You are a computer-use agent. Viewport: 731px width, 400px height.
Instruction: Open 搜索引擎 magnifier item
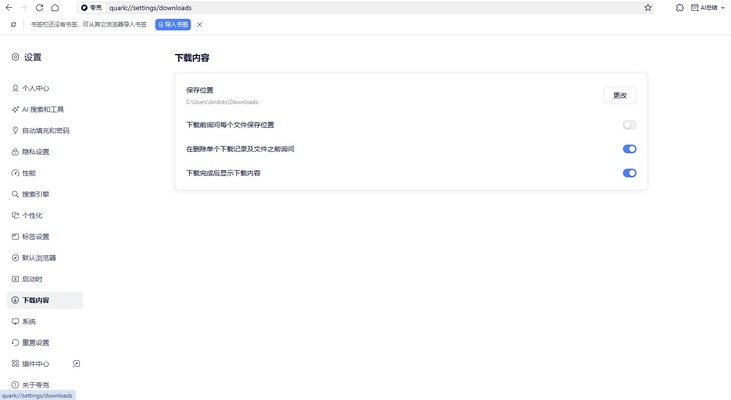pos(30,194)
